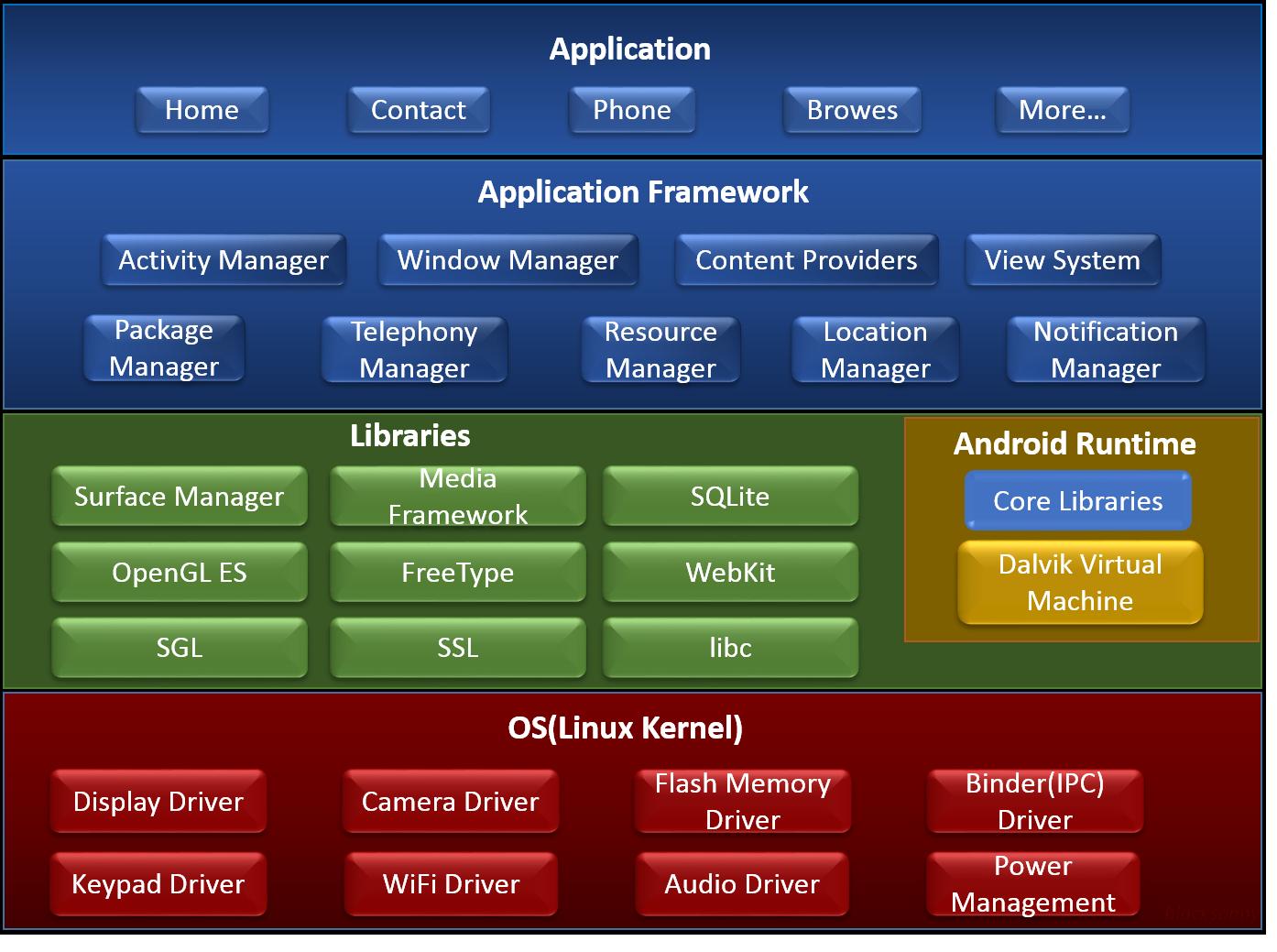Select the View System block
Screen dimensions: 1277x952
(1062, 260)
